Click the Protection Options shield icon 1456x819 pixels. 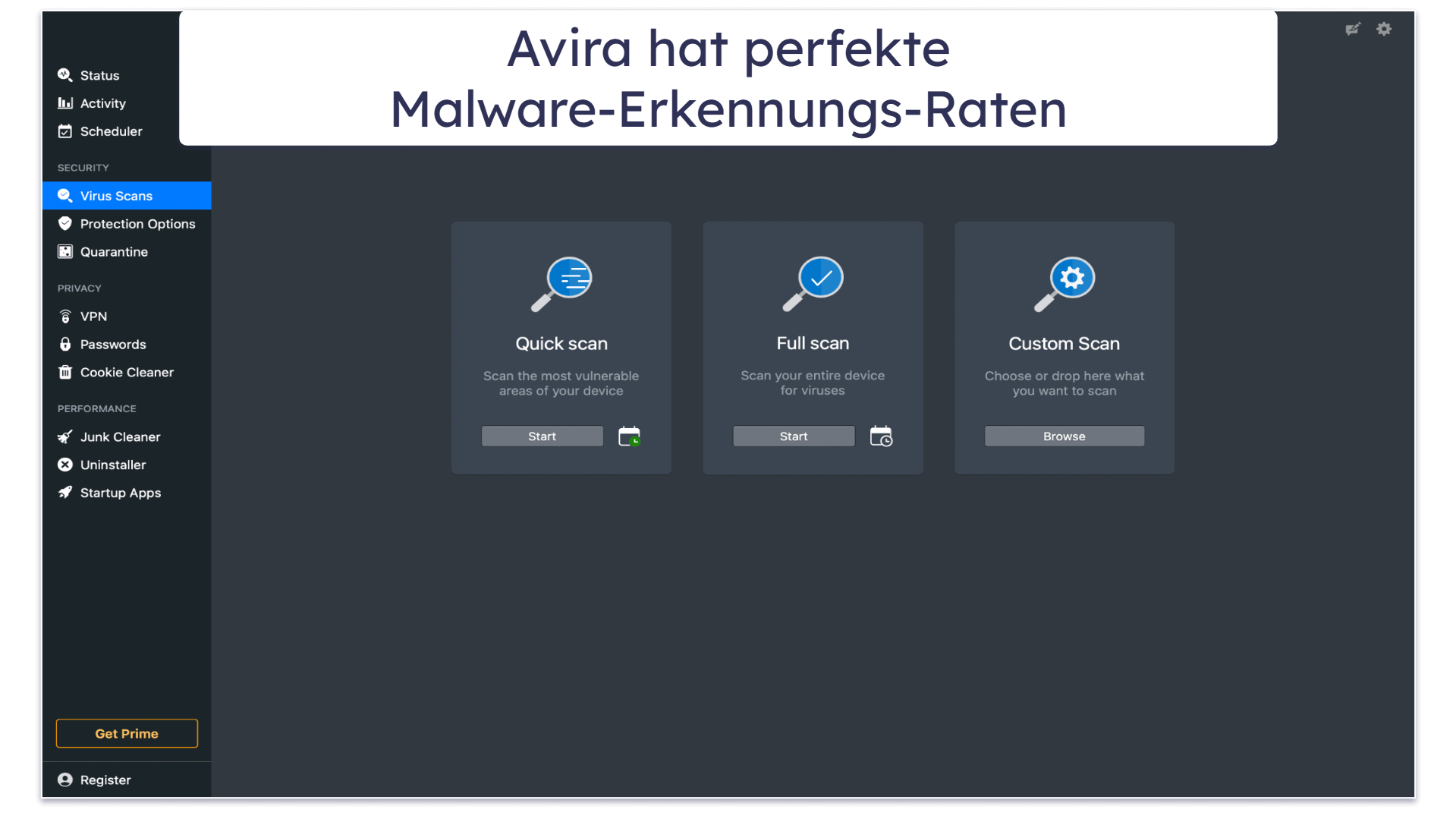pos(65,224)
